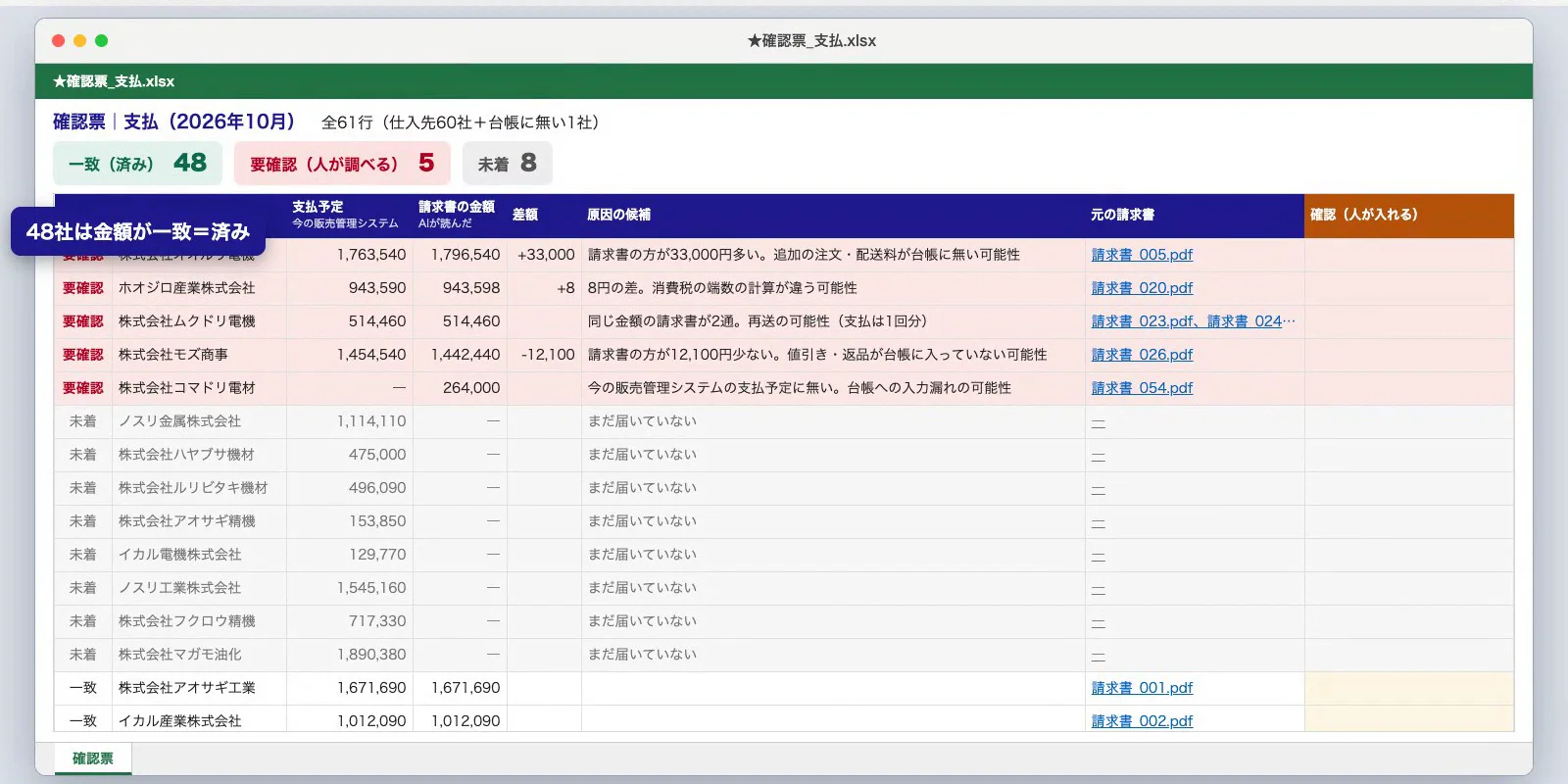Image resolution: width=1568 pixels, height=784 pixels.
Task: Click the 一致 status in アオサギ工業 row
Action: click(x=83, y=688)
